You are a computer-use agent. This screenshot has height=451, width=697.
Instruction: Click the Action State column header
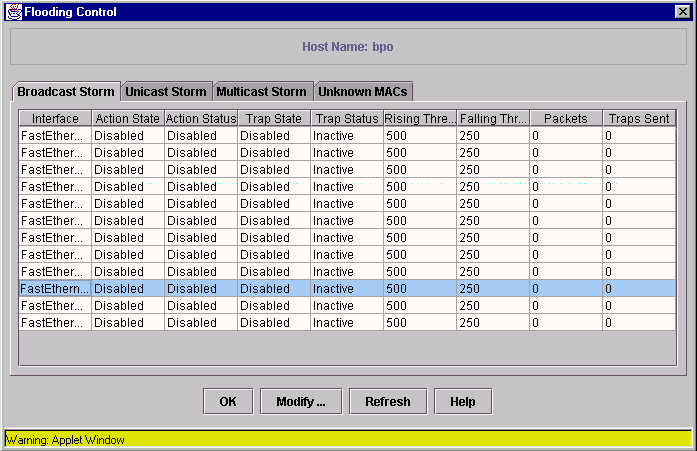coord(127,118)
